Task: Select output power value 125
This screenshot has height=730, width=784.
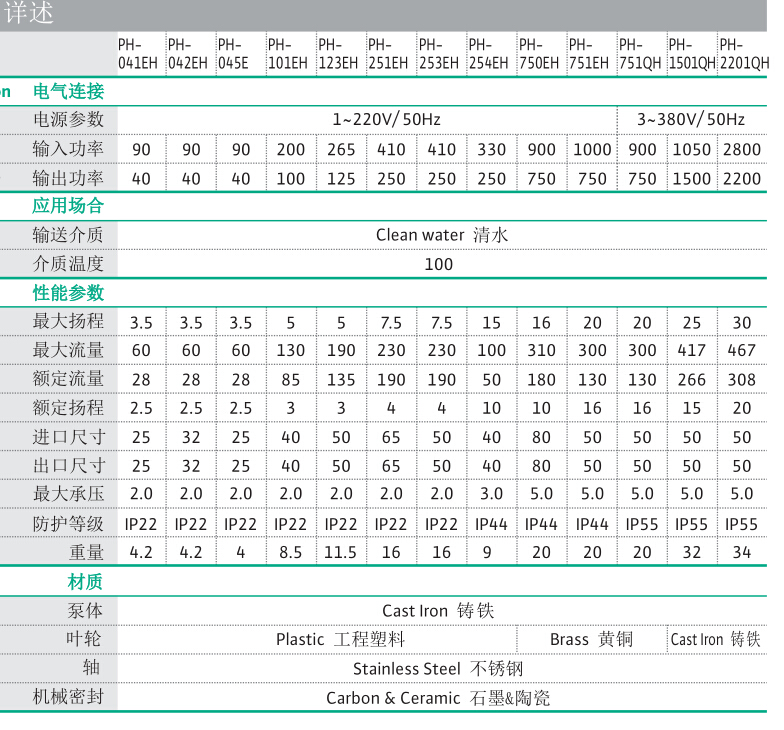Action: [341, 179]
